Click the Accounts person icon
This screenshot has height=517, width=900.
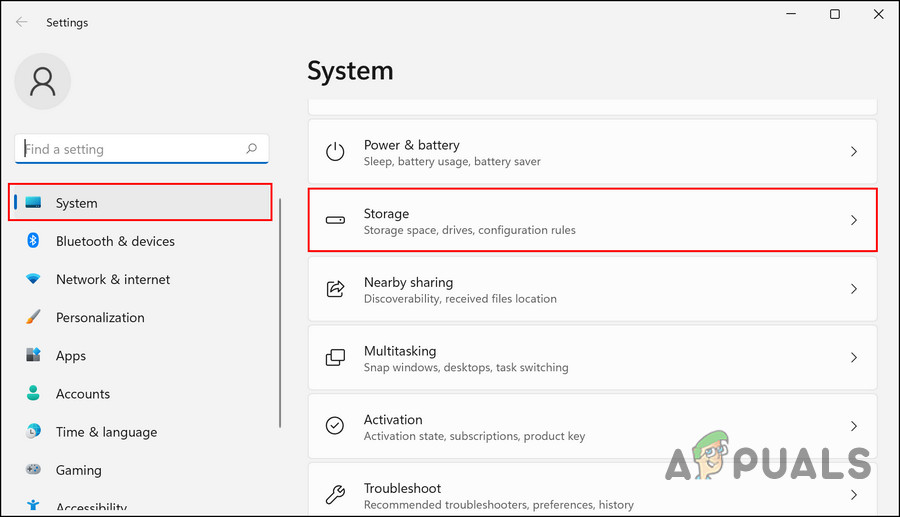point(33,393)
